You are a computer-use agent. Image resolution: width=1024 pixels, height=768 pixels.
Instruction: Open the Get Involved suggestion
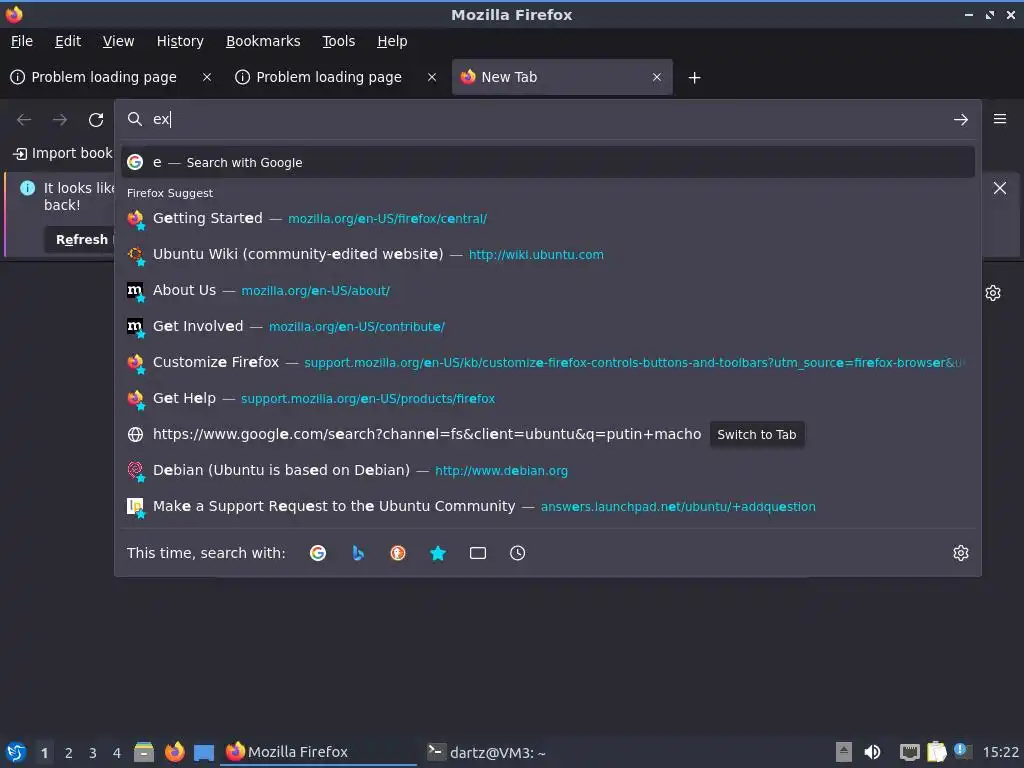click(x=547, y=326)
